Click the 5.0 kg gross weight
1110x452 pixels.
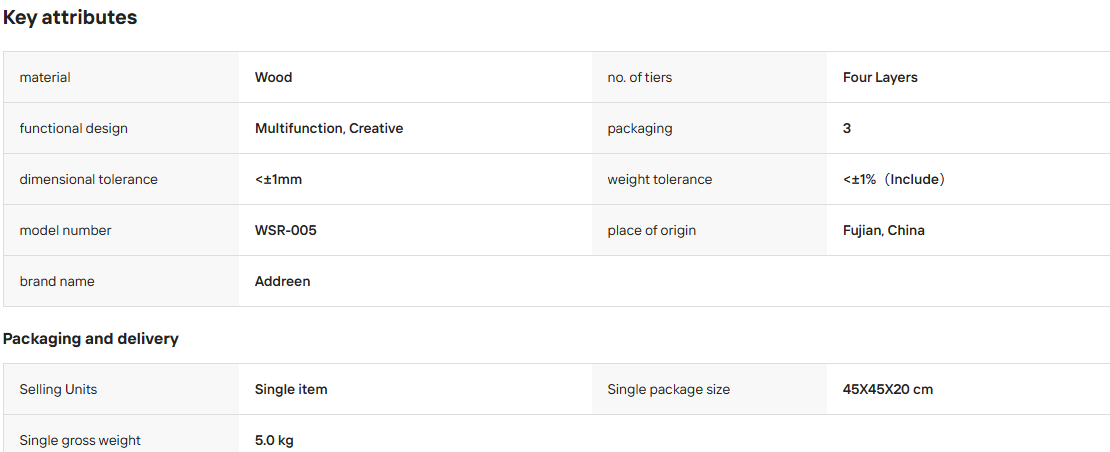click(x=274, y=440)
